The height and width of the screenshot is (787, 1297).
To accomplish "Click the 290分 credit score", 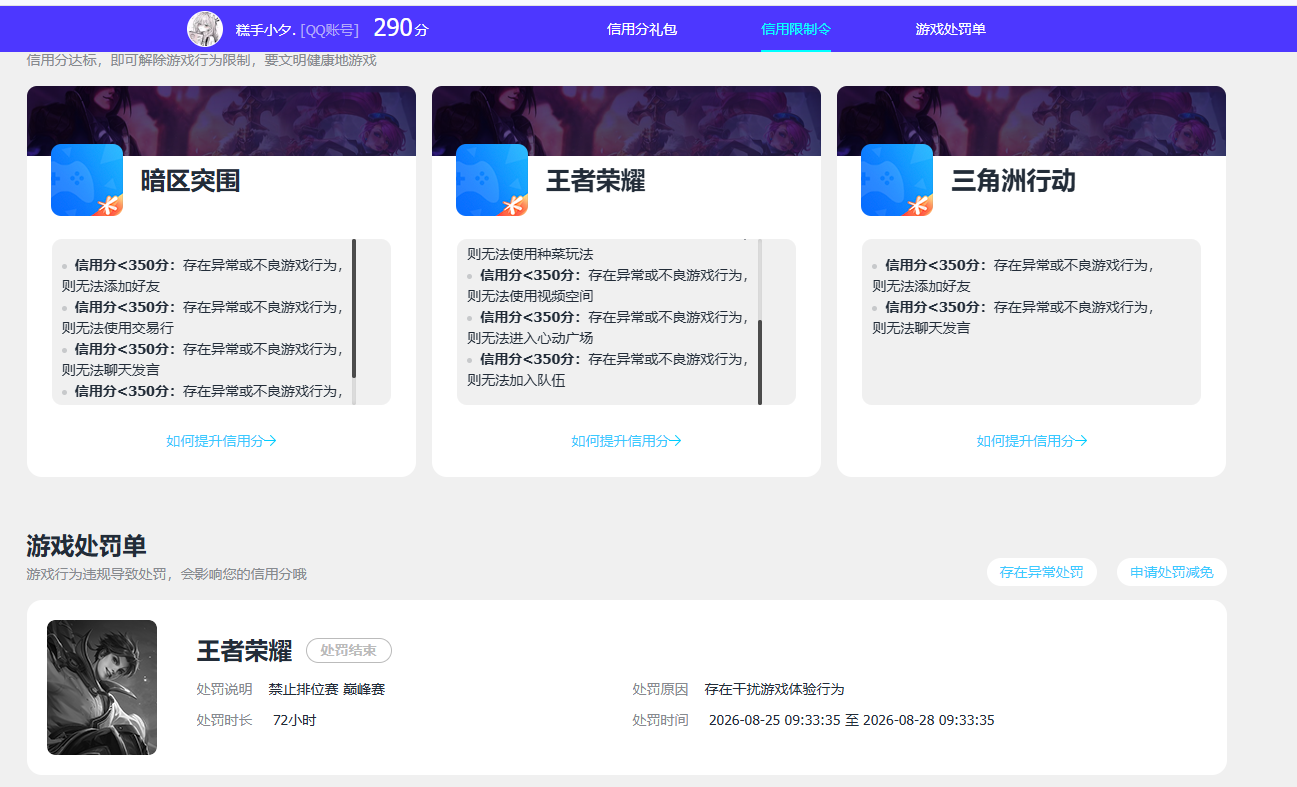I will click(x=401, y=29).
